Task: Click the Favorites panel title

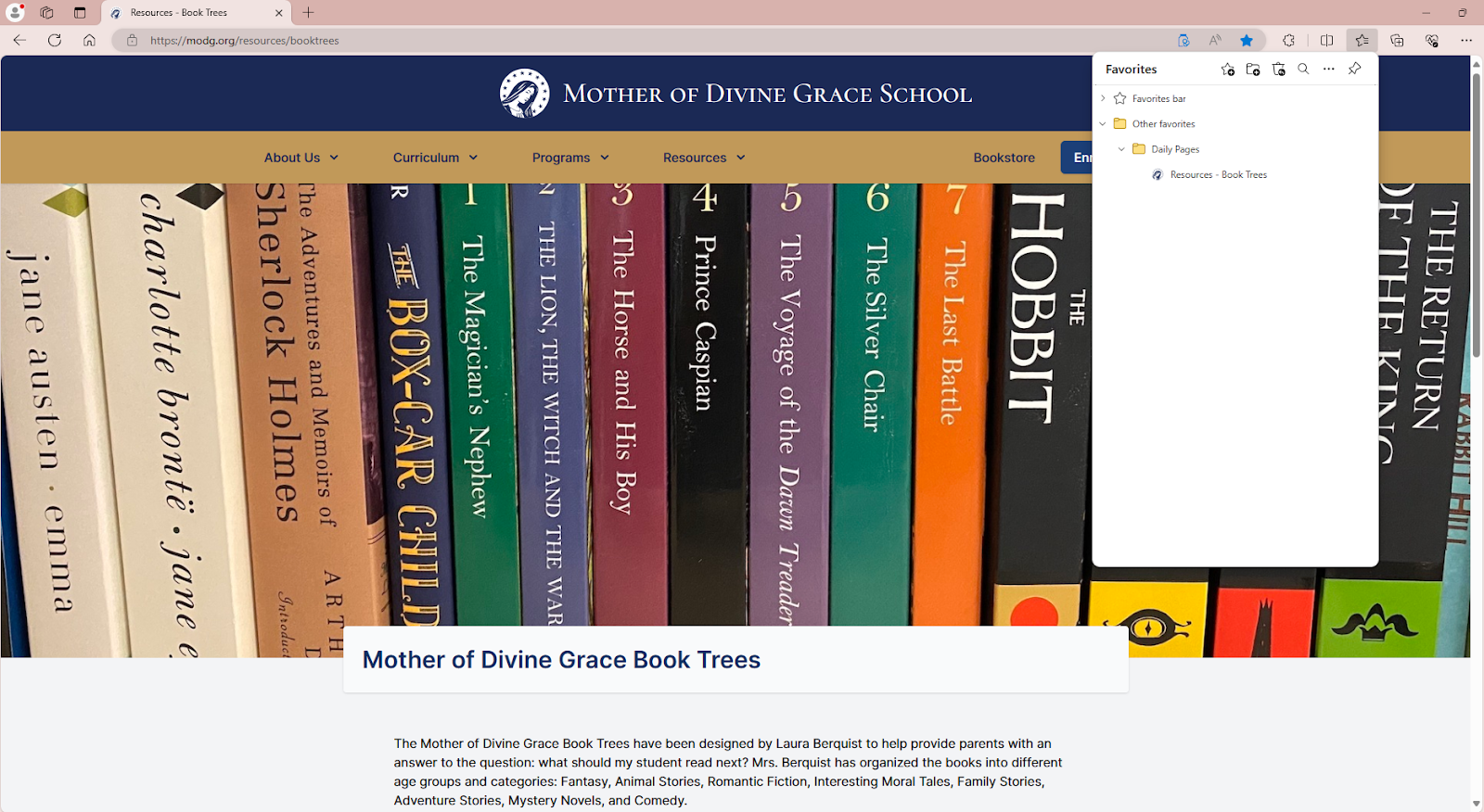Action: [1132, 70]
